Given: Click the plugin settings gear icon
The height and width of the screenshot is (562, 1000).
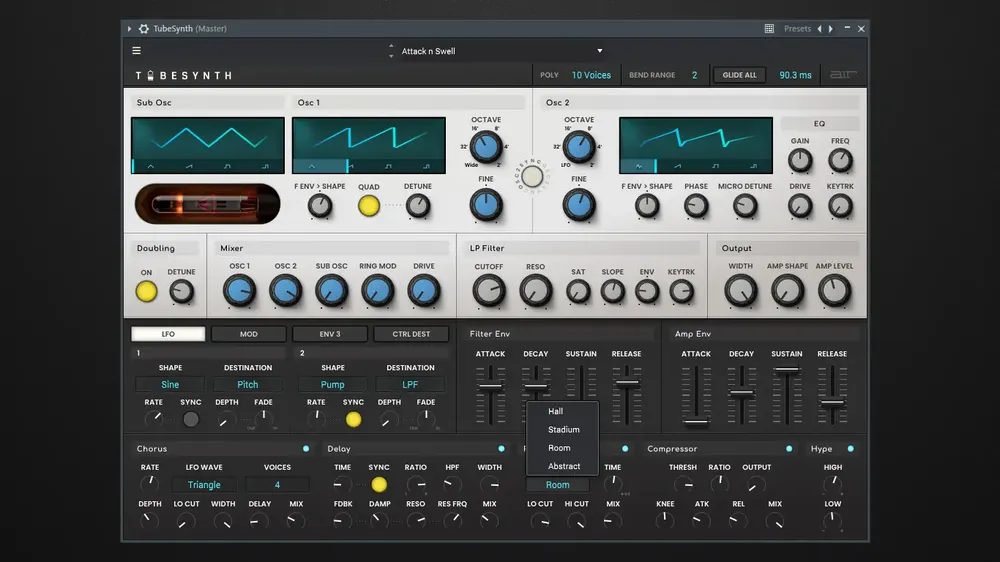Looking at the screenshot, I should (x=144, y=29).
